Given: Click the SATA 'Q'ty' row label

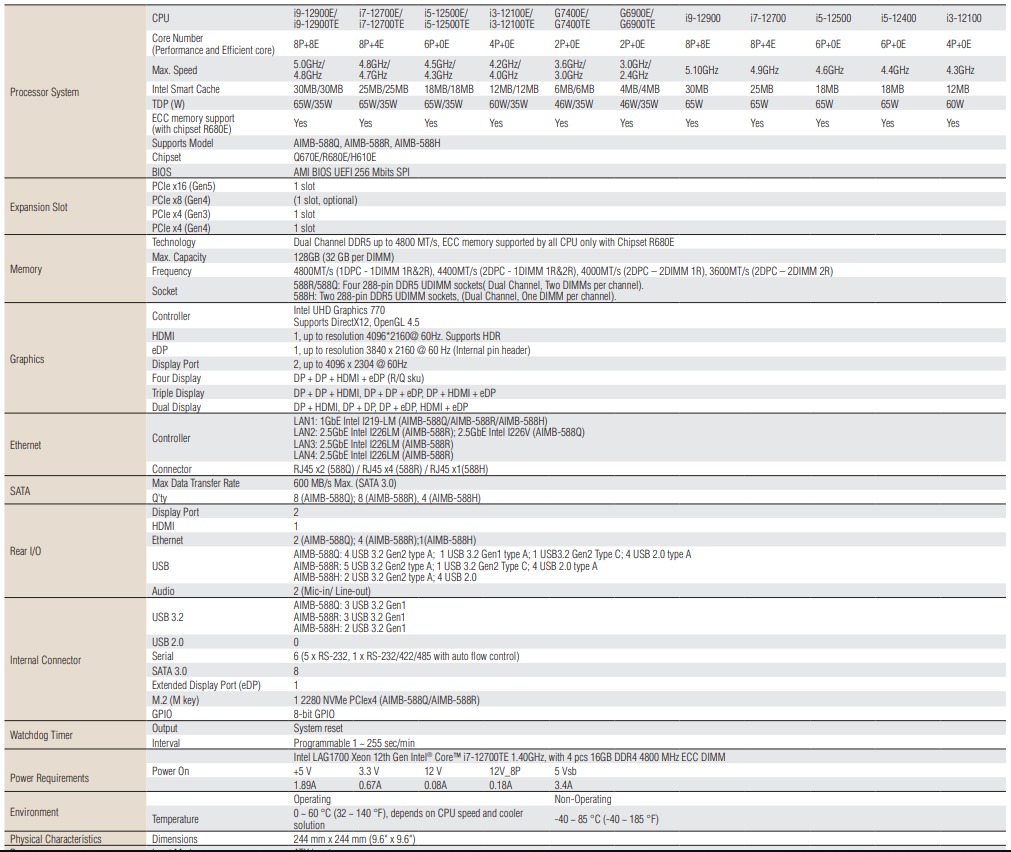Looking at the screenshot, I should point(159,498).
